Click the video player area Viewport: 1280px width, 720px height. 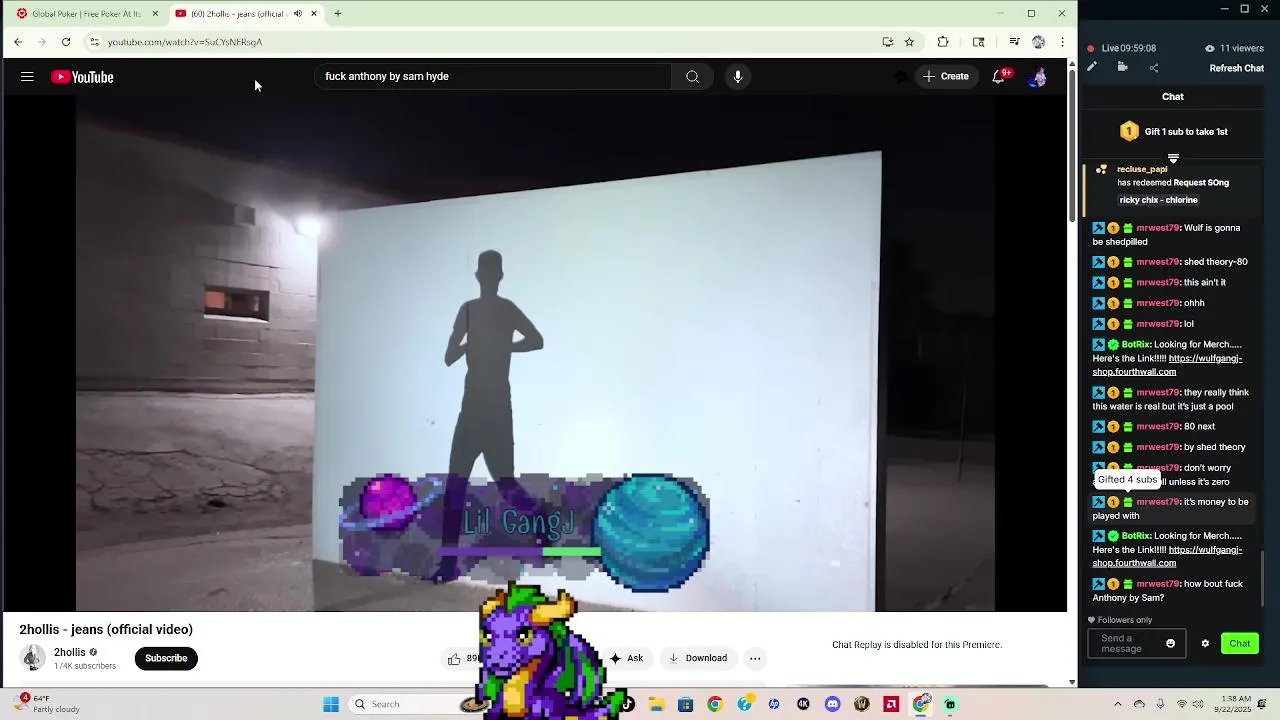click(x=535, y=355)
